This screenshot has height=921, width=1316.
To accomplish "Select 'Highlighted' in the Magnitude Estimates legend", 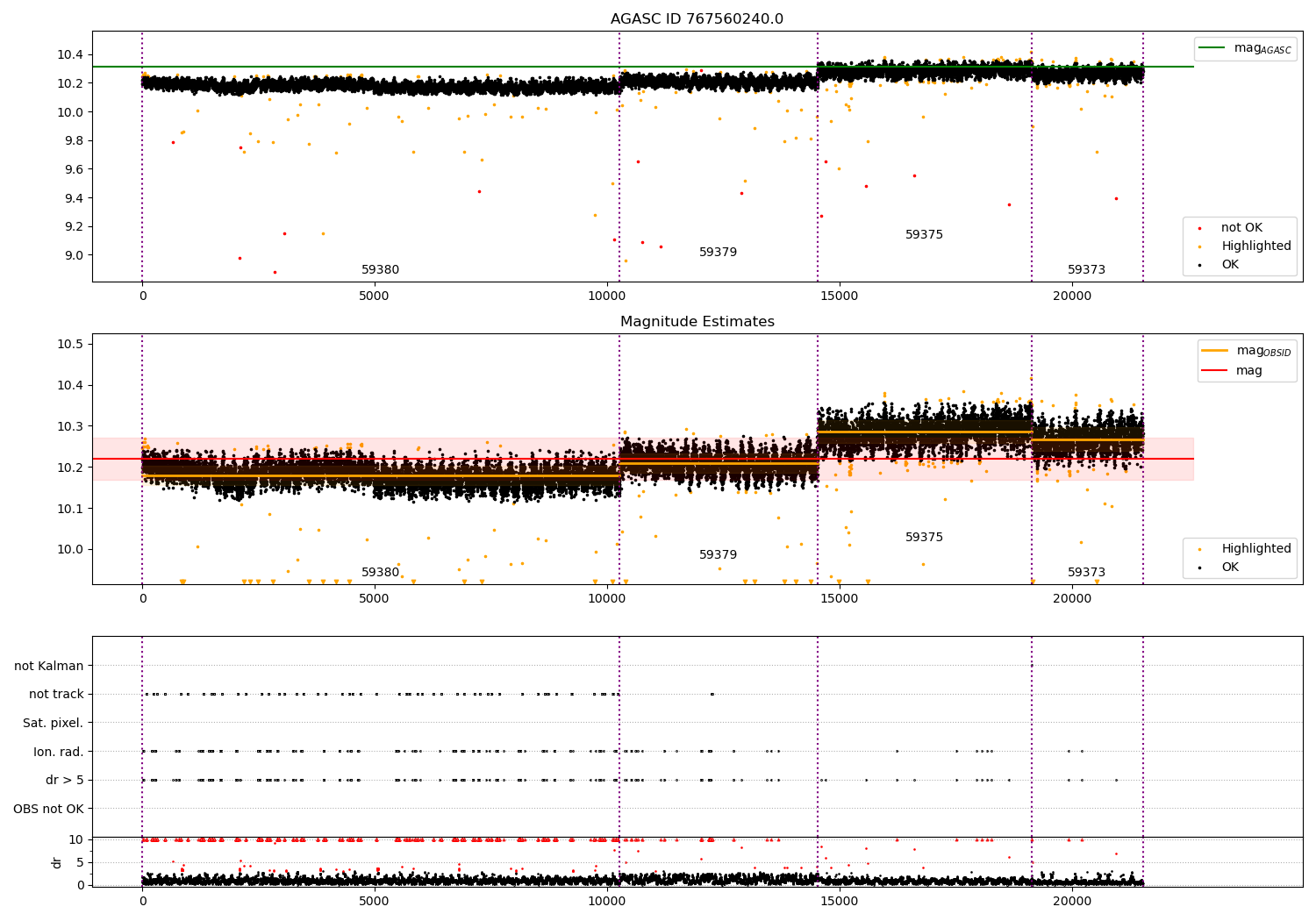I will 1256,549.
